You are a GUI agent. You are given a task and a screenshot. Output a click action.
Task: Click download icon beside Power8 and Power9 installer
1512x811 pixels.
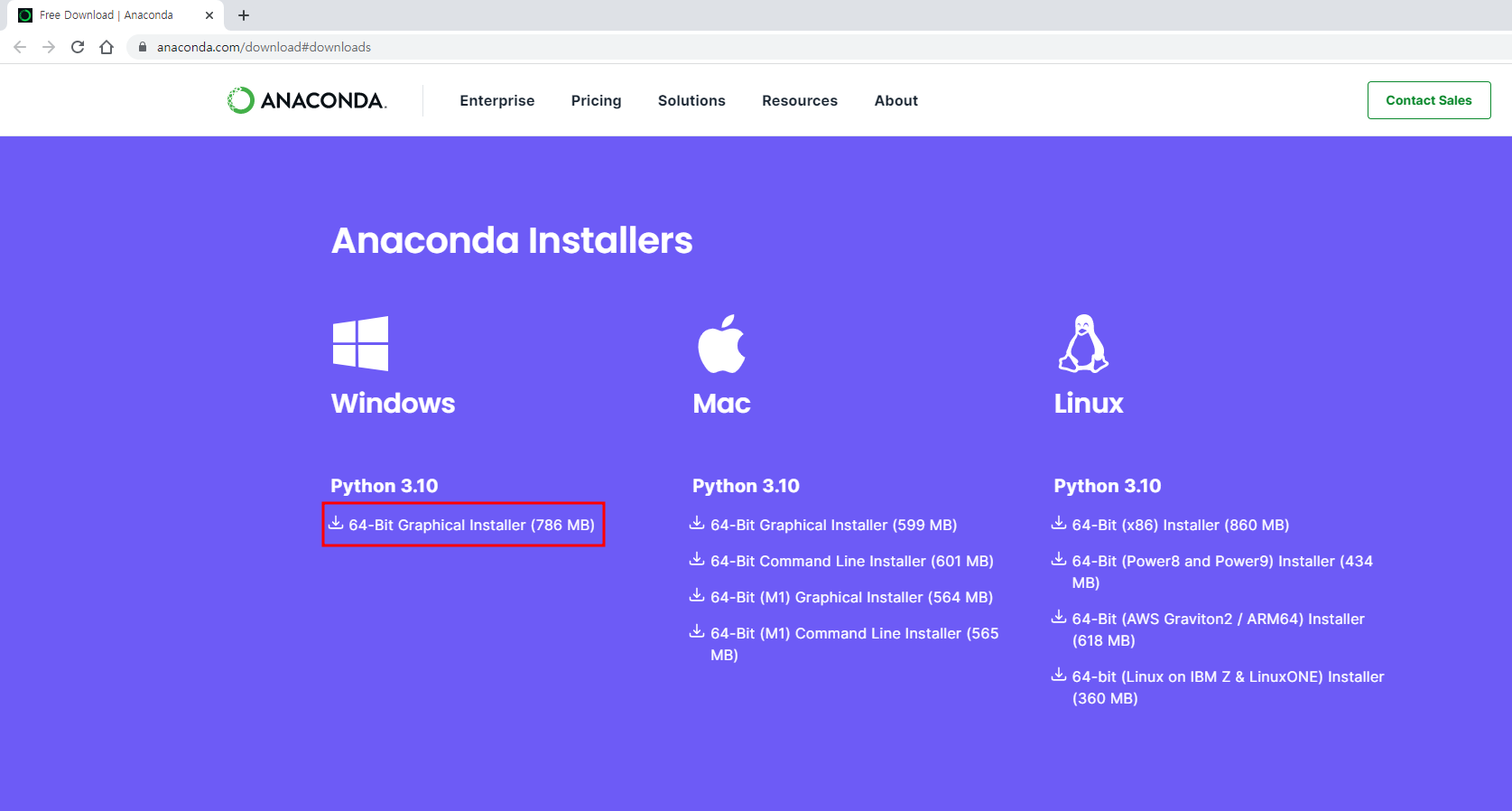tap(1059, 559)
